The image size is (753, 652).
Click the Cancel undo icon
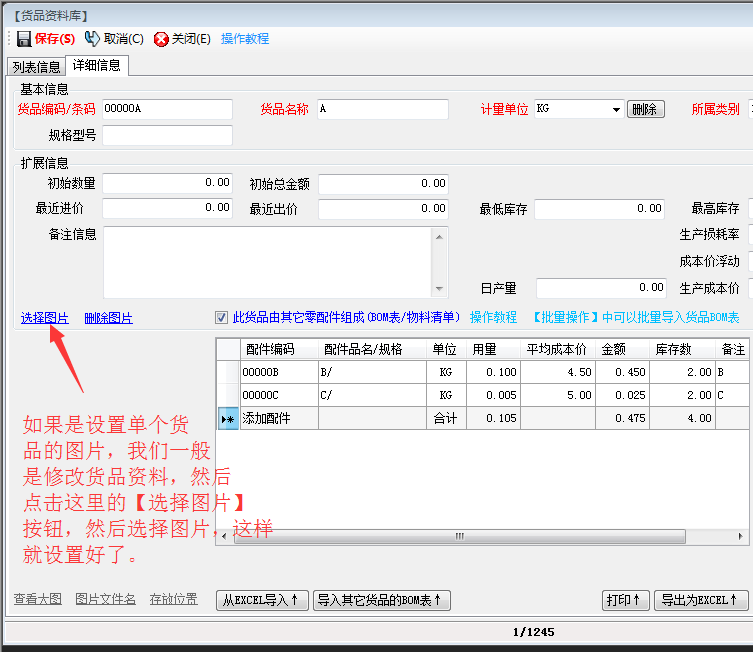pyautogui.click(x=92, y=39)
